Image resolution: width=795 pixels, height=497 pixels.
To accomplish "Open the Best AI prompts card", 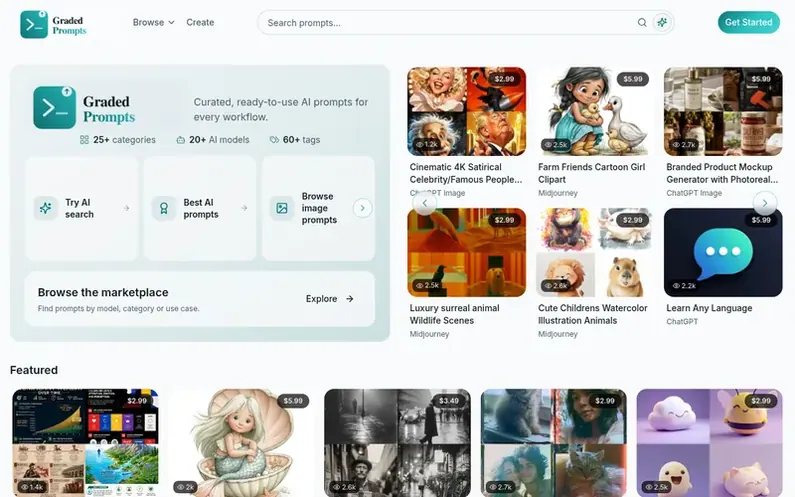I will click(x=200, y=208).
